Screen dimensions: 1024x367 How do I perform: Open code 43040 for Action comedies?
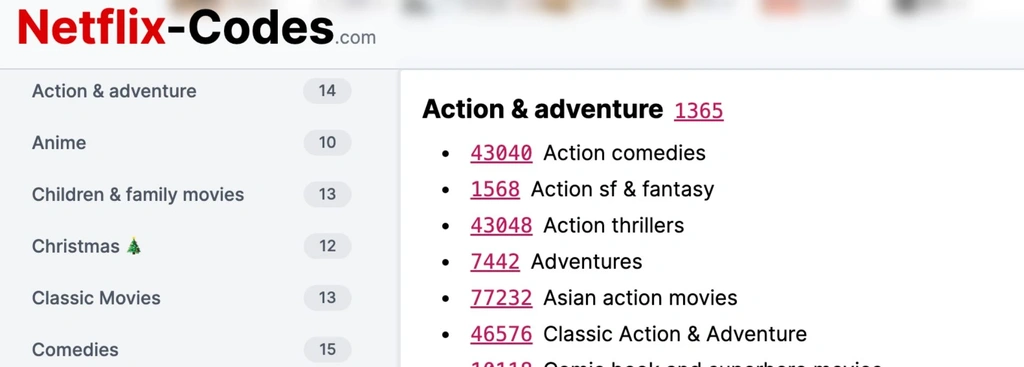pyautogui.click(x=501, y=153)
